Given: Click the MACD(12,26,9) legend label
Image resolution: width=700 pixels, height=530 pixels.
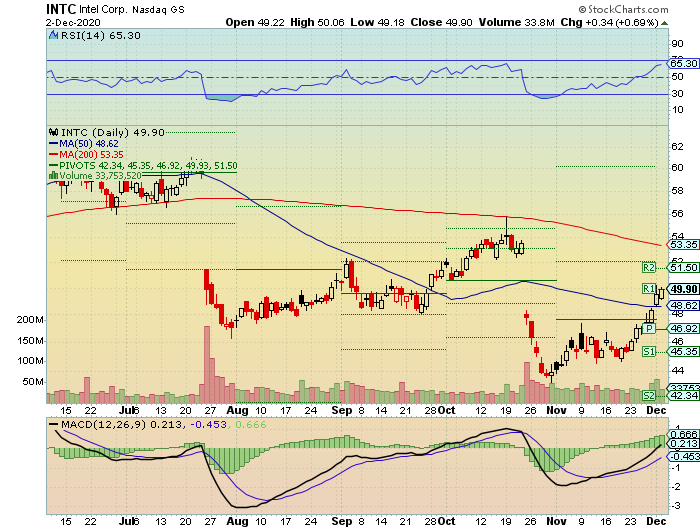Looking at the screenshot, I should [103, 424].
